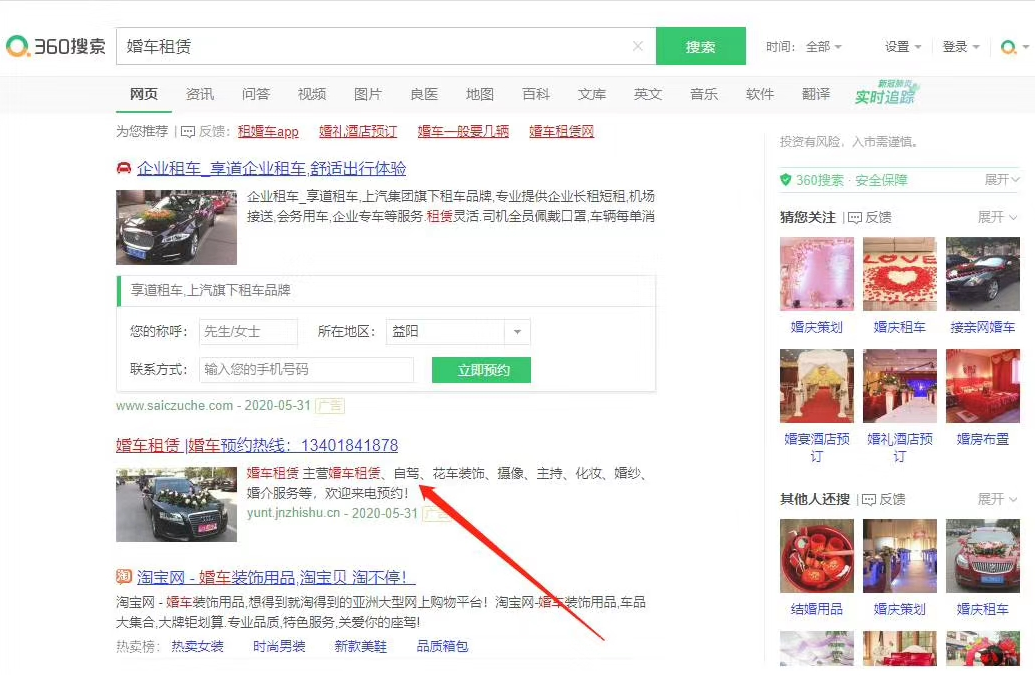Image resolution: width=1035 pixels, height=700 pixels.
Task: Open the suggested search 婚车一般要几辆
Action: [463, 131]
